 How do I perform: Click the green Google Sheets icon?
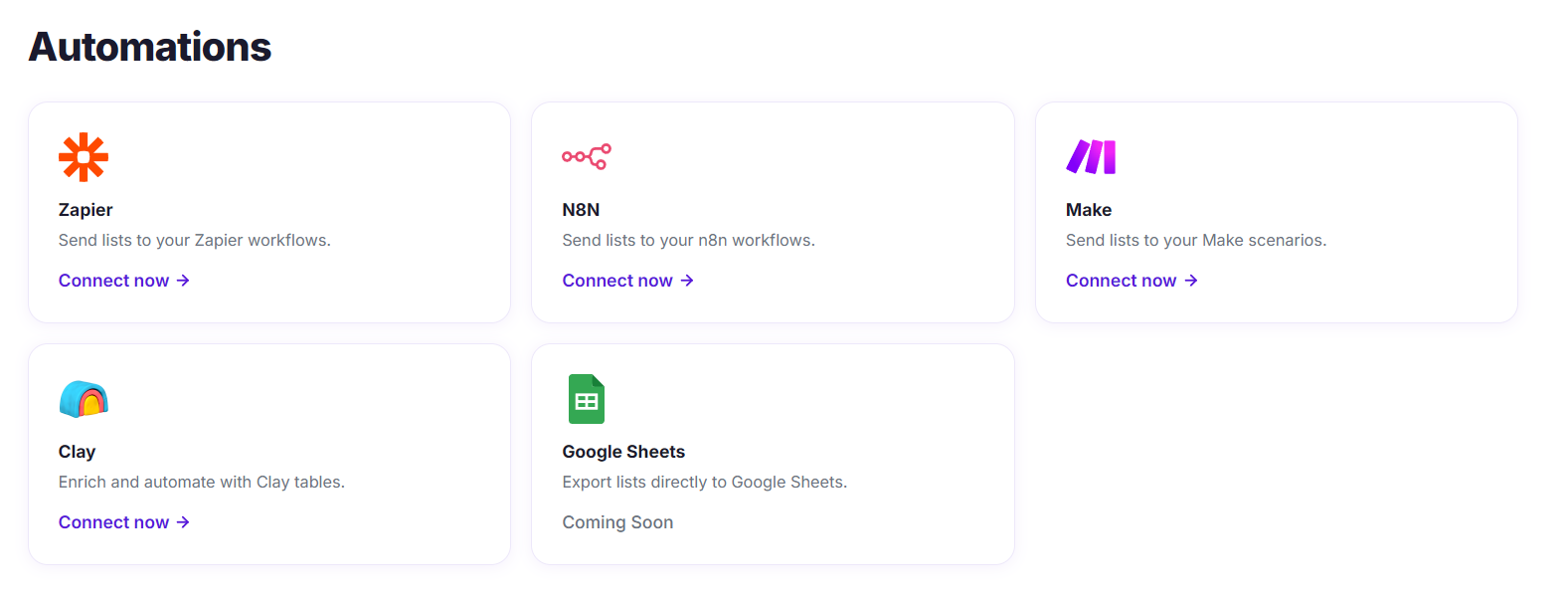[587, 399]
